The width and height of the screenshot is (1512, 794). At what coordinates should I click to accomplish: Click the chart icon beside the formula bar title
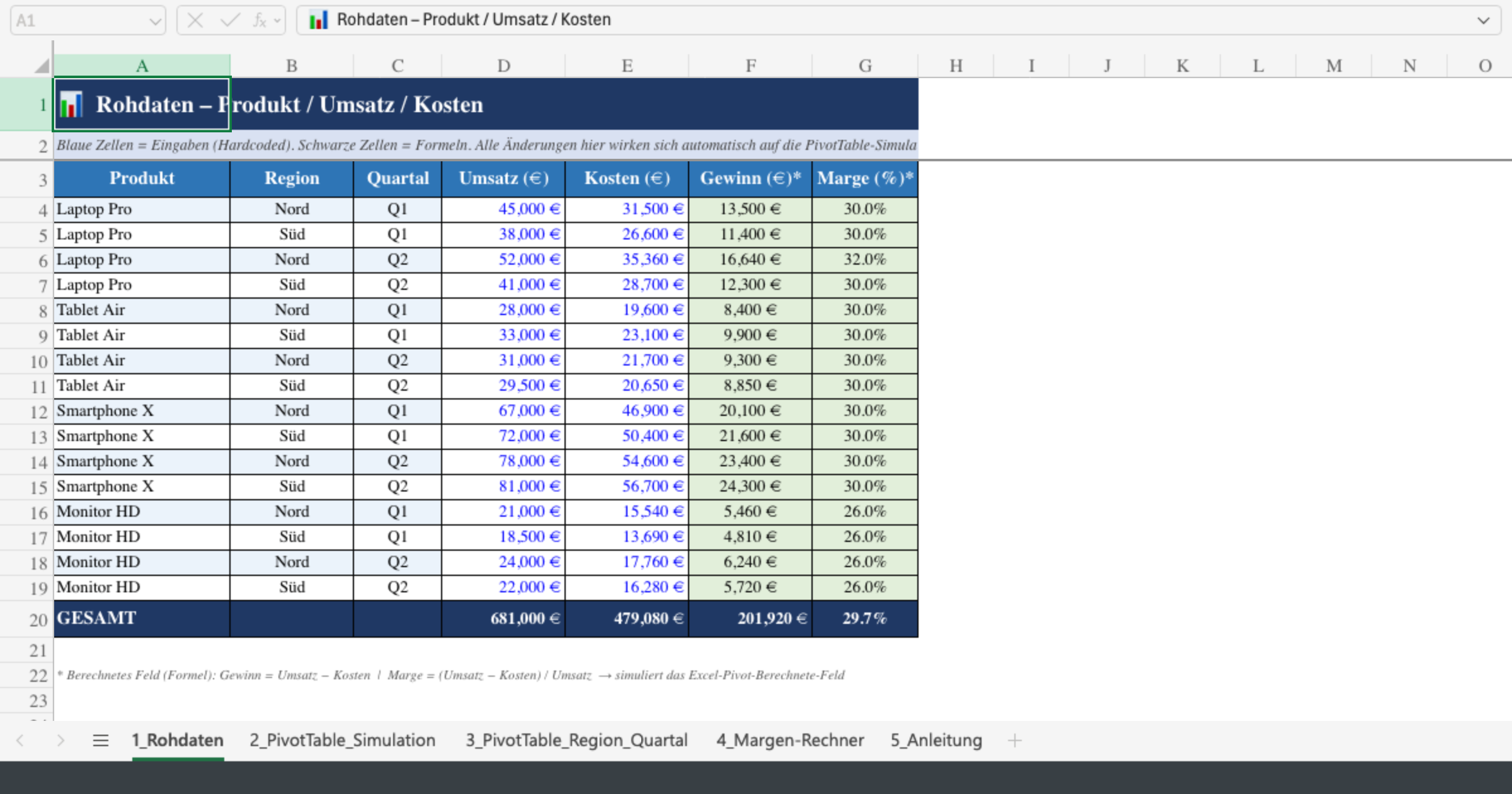point(319,20)
